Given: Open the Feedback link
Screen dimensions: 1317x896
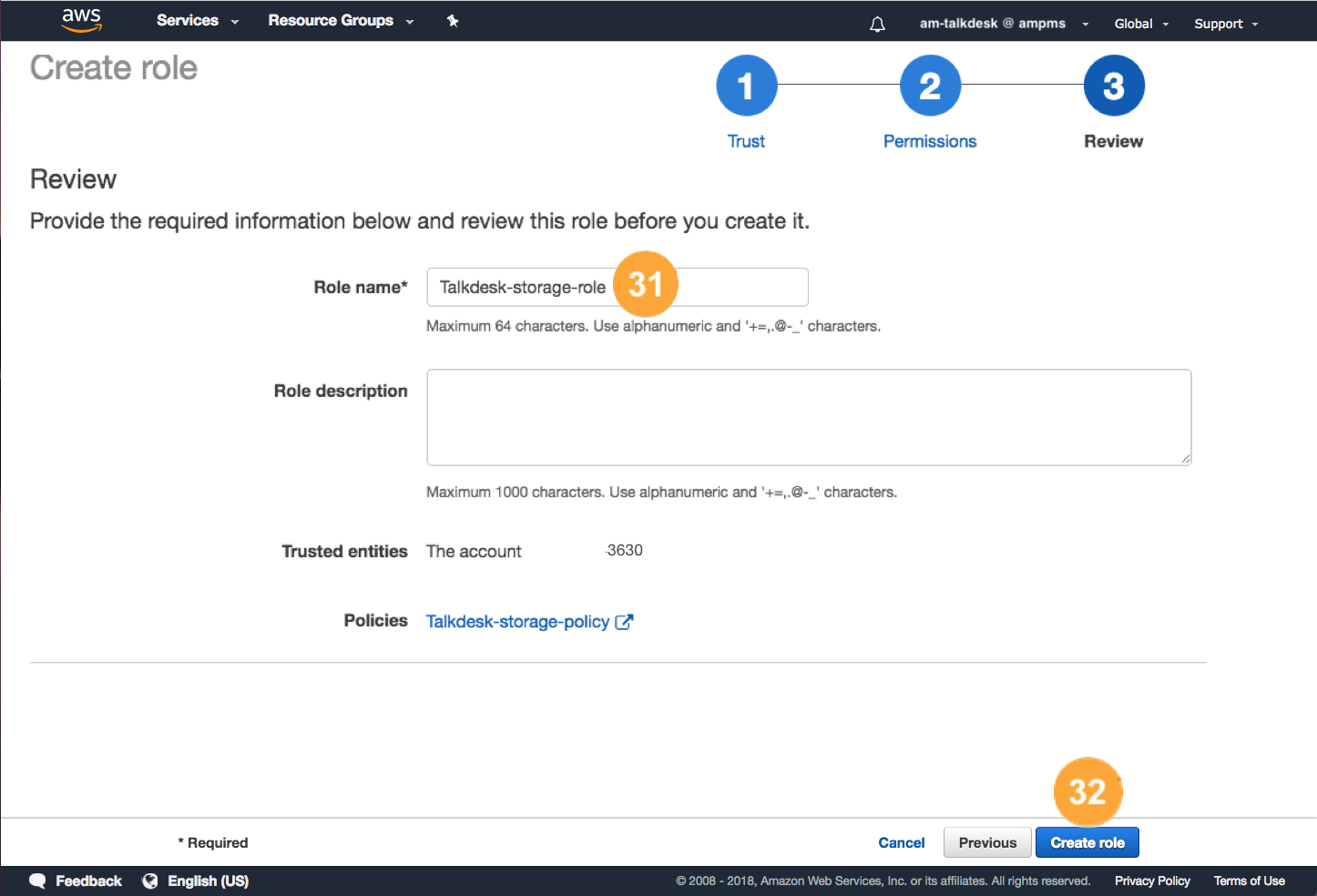Looking at the screenshot, I should click(88, 881).
